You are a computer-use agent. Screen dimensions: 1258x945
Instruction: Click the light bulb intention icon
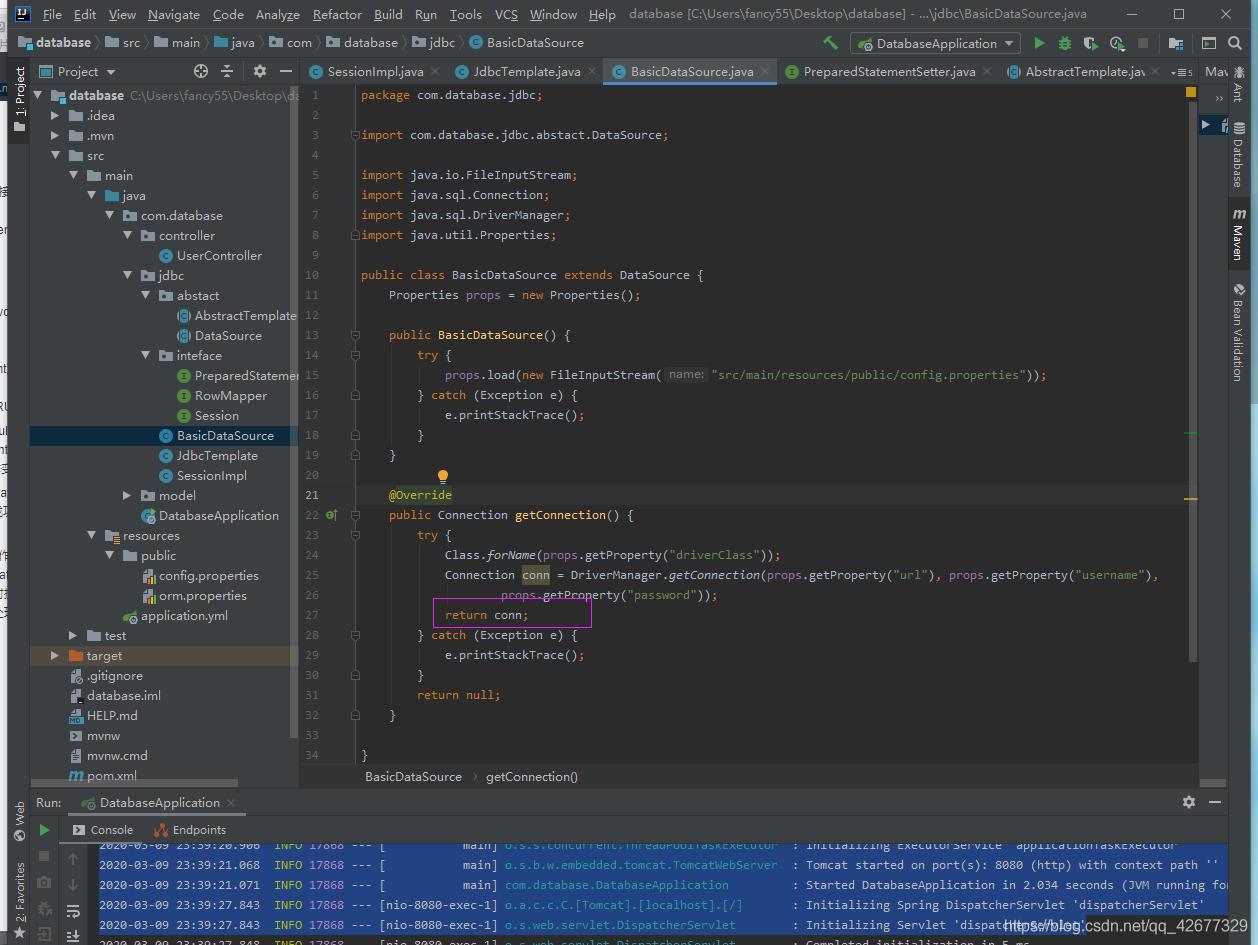pyautogui.click(x=443, y=477)
